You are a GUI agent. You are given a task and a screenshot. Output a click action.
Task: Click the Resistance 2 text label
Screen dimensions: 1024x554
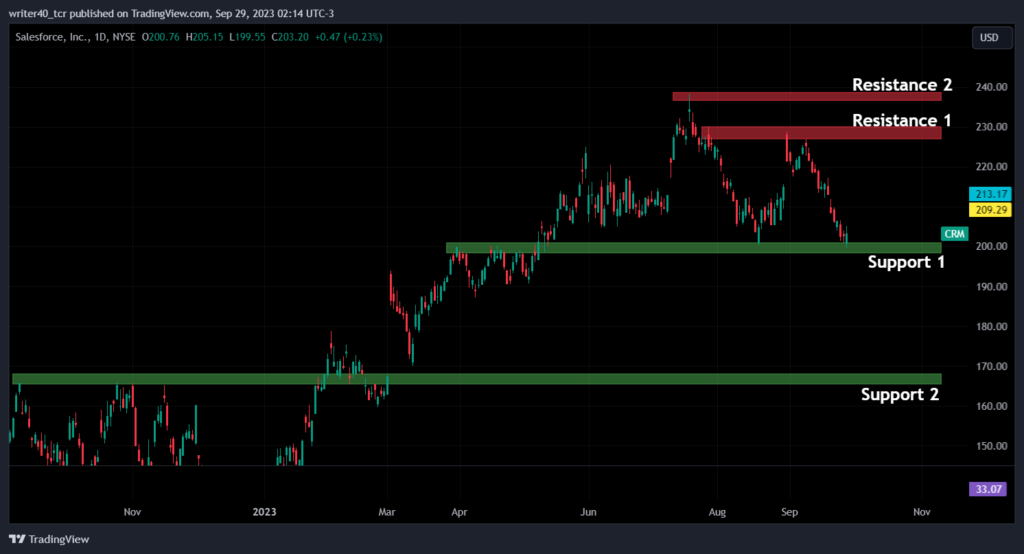point(902,85)
